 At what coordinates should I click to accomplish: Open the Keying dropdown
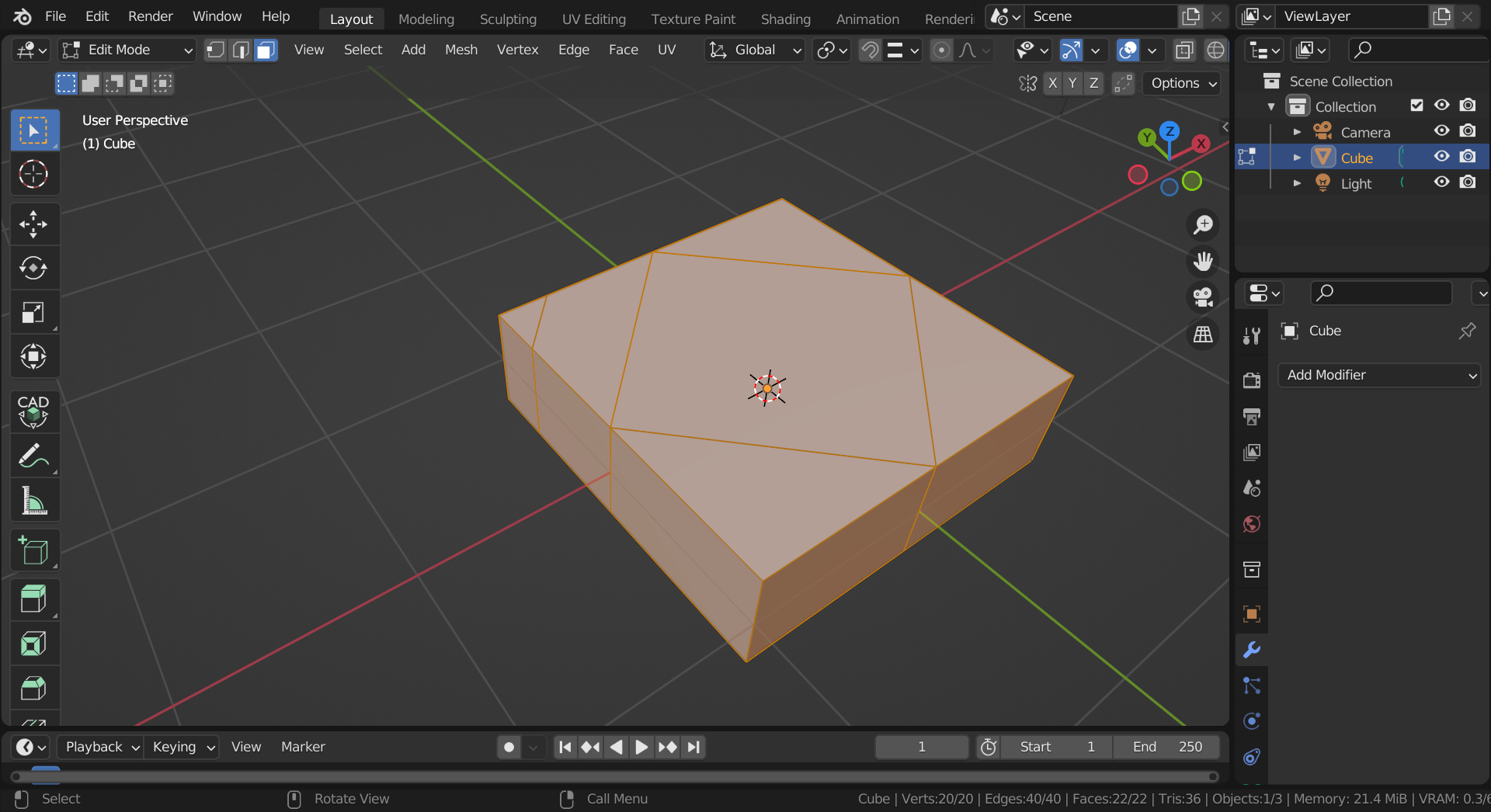point(182,747)
